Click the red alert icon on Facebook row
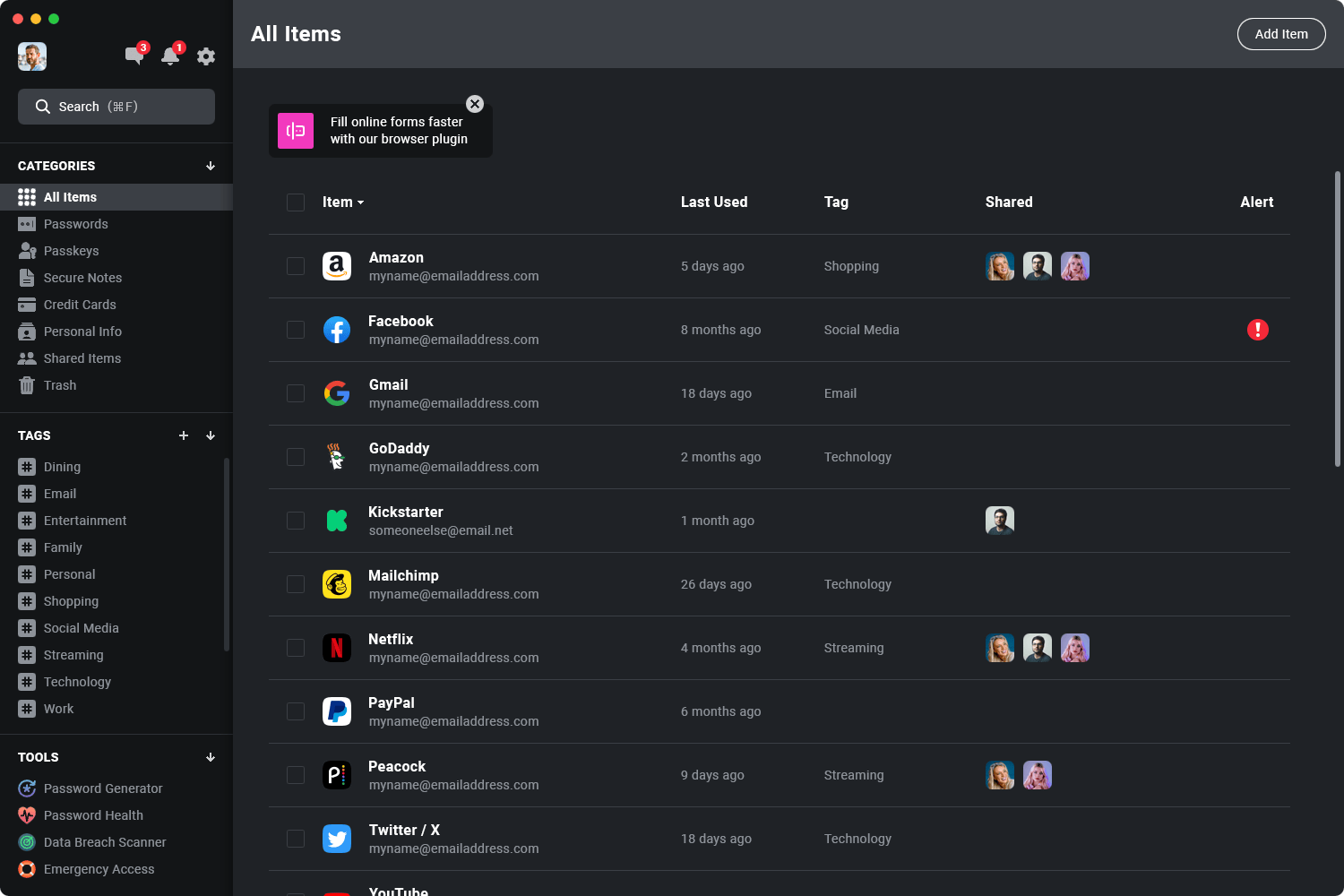Viewport: 1344px width, 896px height. click(x=1258, y=330)
